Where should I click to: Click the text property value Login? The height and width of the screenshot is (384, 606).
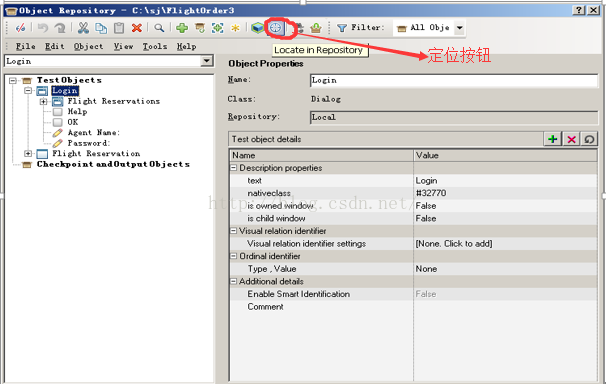[x=426, y=180]
